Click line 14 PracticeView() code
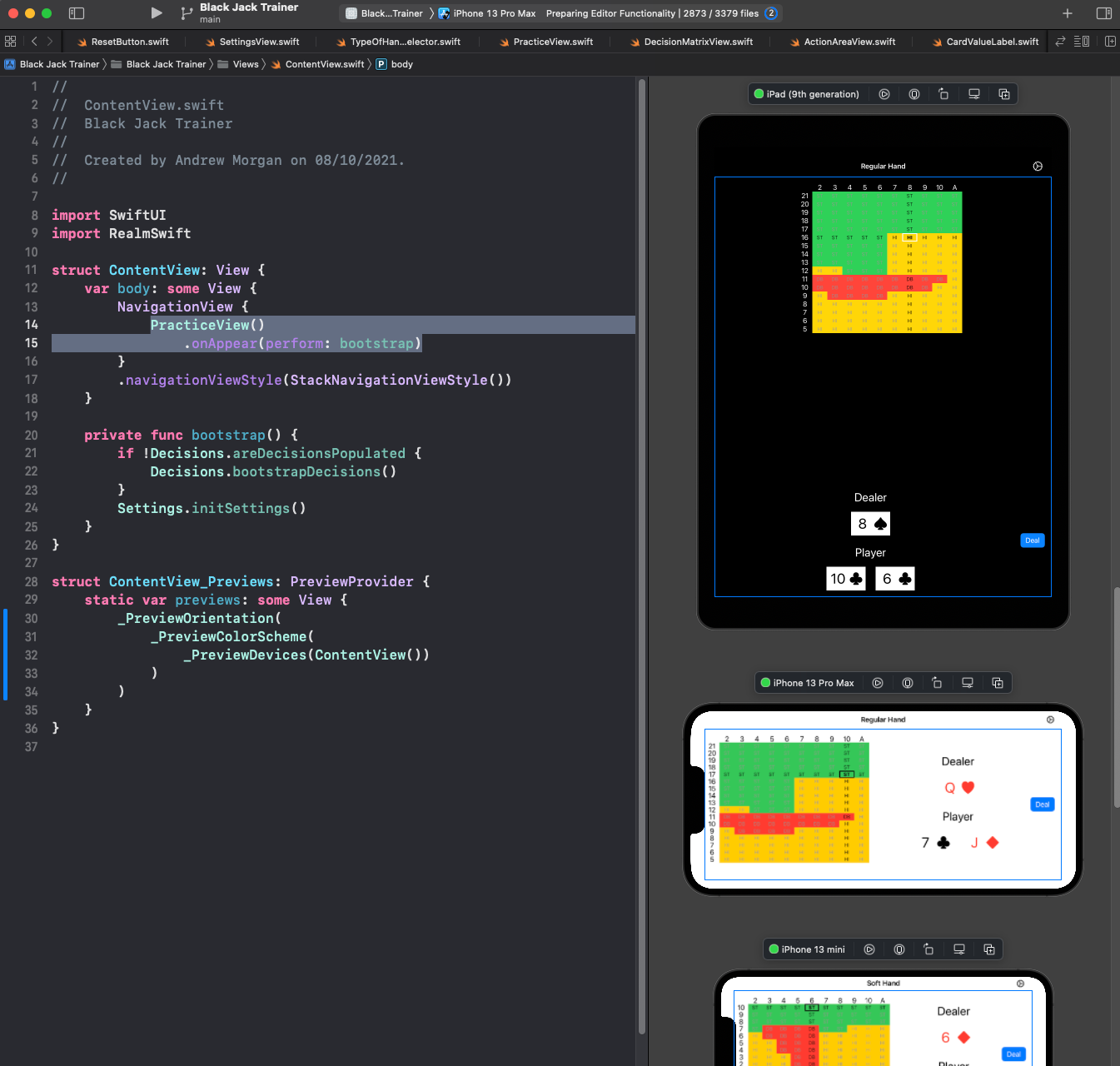Image resolution: width=1120 pixels, height=1066 pixels. pyautogui.click(x=207, y=325)
